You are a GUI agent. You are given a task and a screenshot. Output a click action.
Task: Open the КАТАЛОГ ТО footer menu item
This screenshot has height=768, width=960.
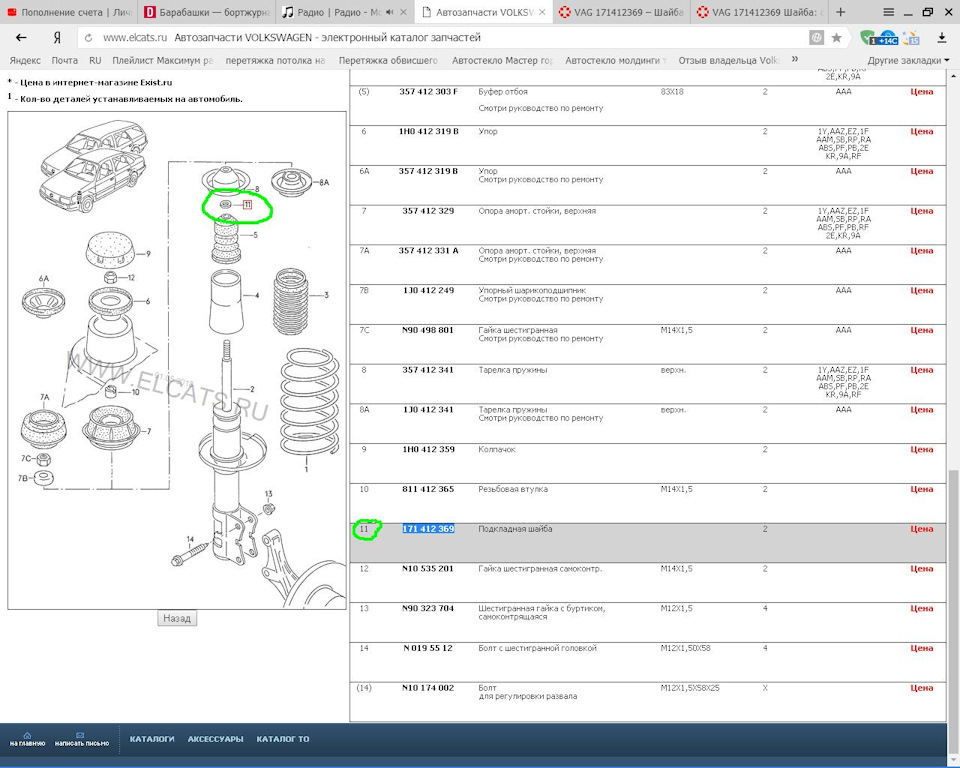[283, 739]
